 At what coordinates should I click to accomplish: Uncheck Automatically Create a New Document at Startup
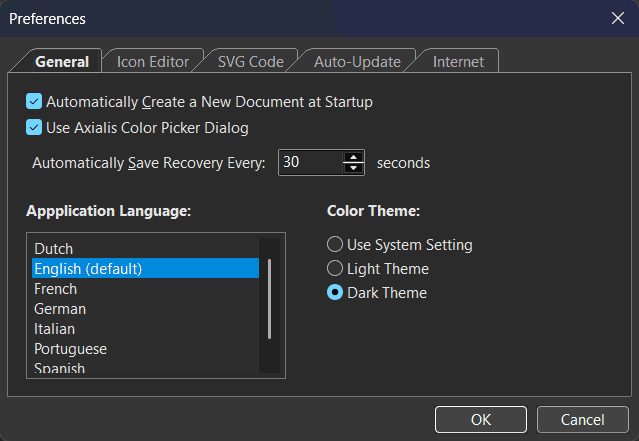35,102
